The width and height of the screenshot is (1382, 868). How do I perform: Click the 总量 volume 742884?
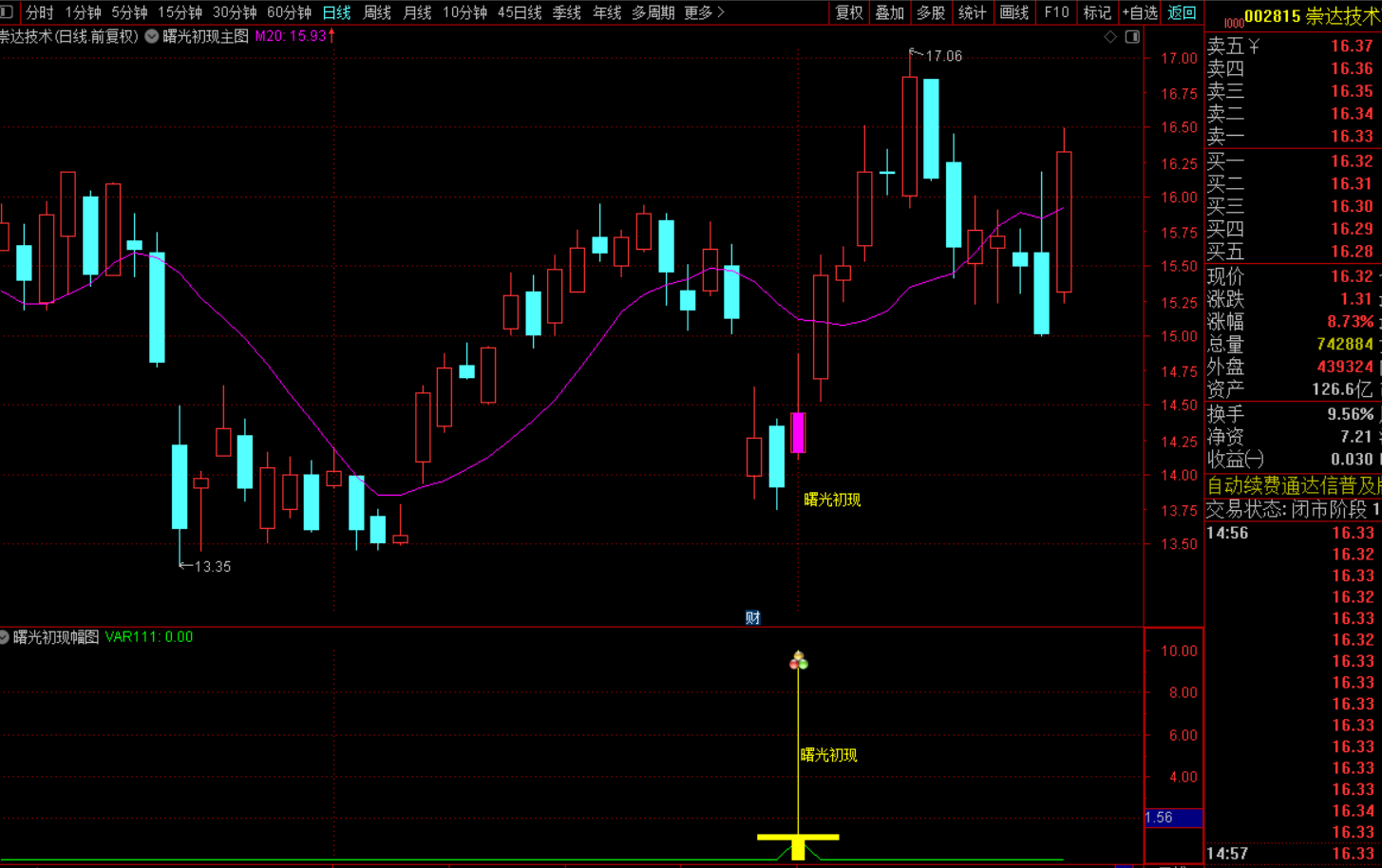[1345, 345]
